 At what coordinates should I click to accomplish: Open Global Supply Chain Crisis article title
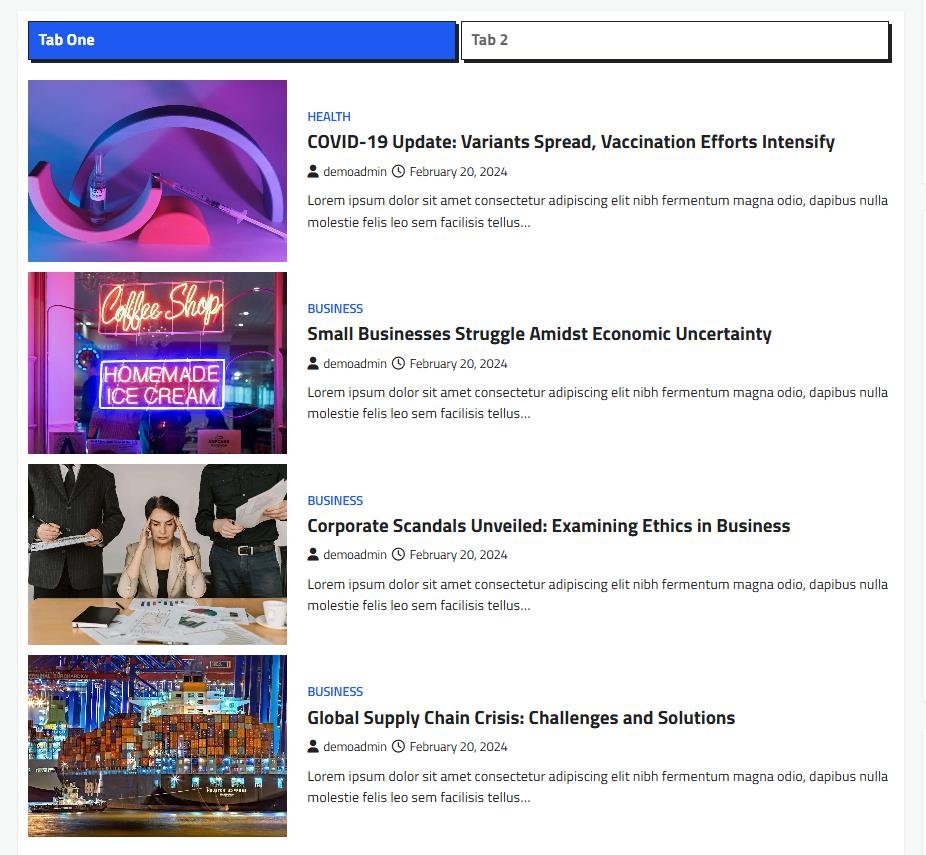(x=521, y=718)
